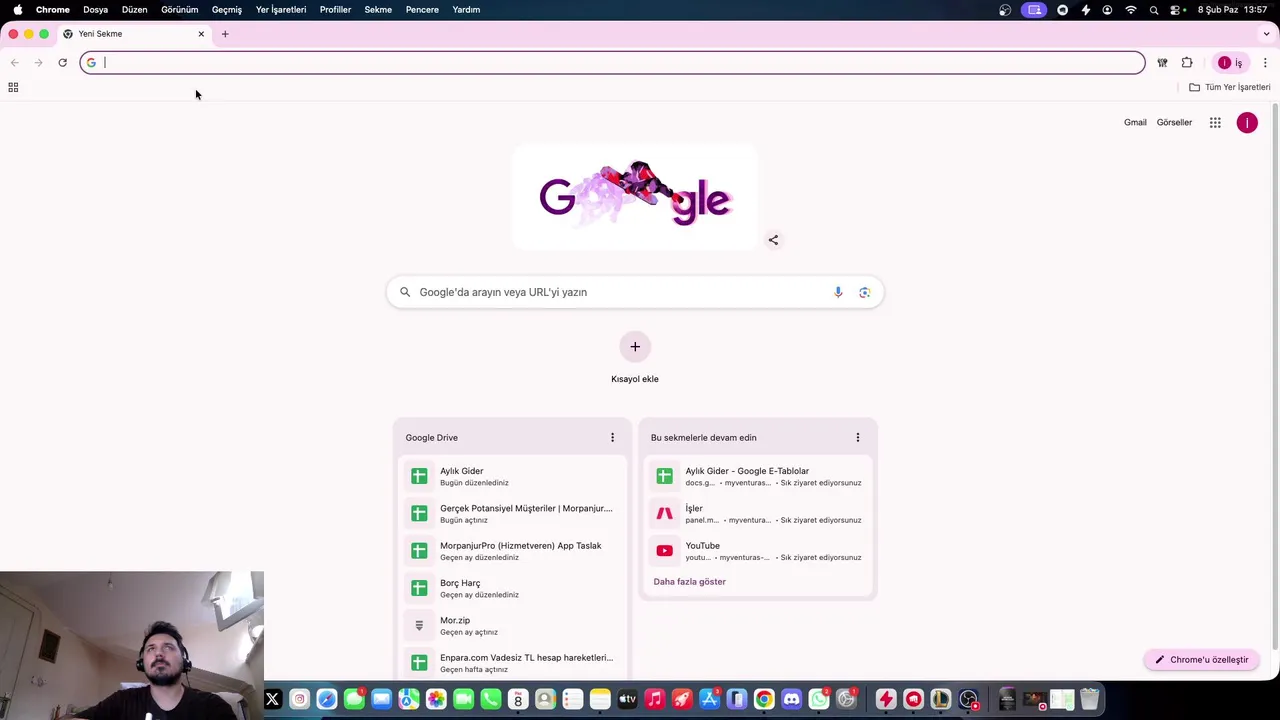Add a shortcut with the plus button
Screen dimensions: 1280x720
click(x=635, y=347)
